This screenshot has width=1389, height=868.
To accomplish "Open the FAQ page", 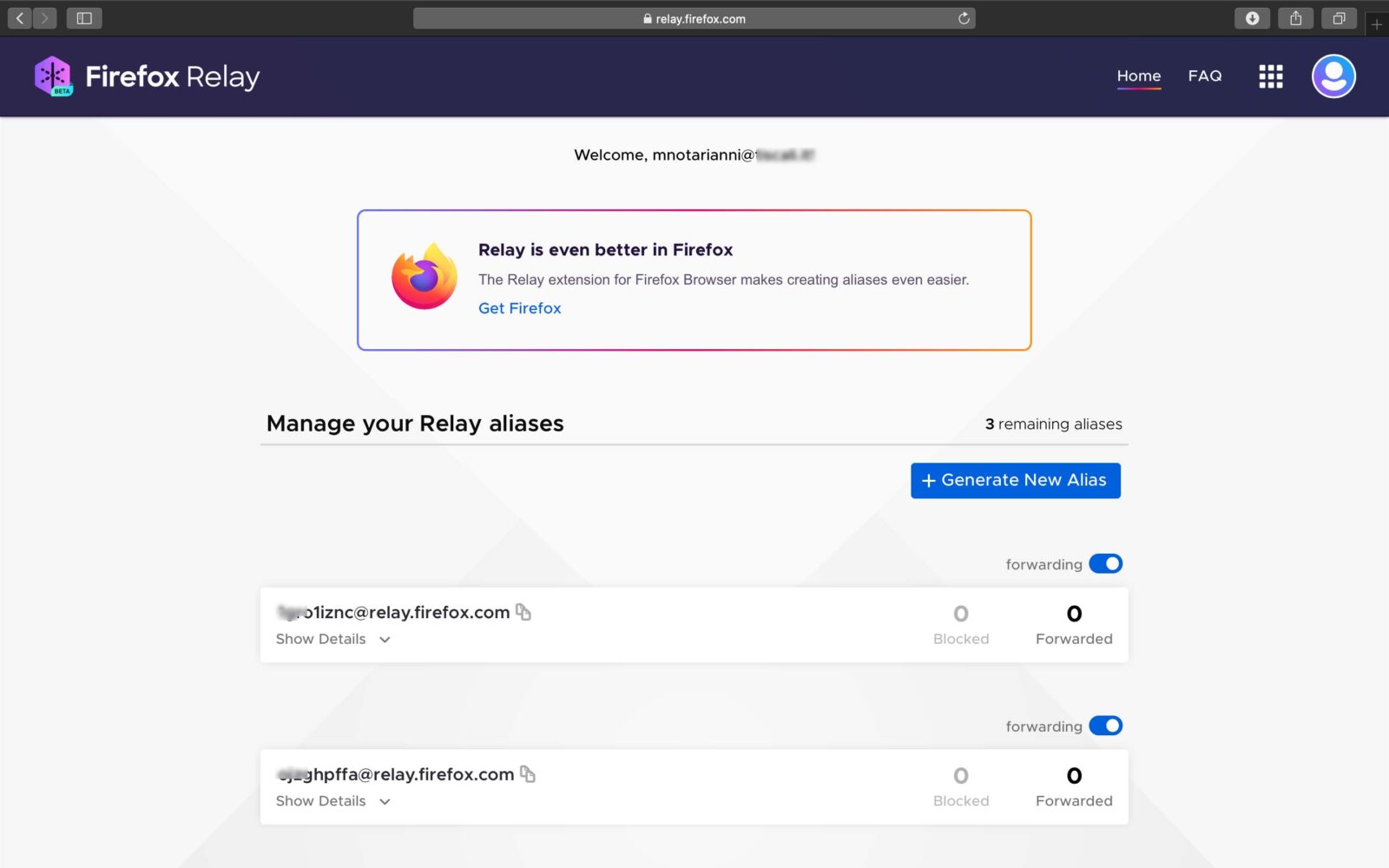I will click(x=1205, y=76).
